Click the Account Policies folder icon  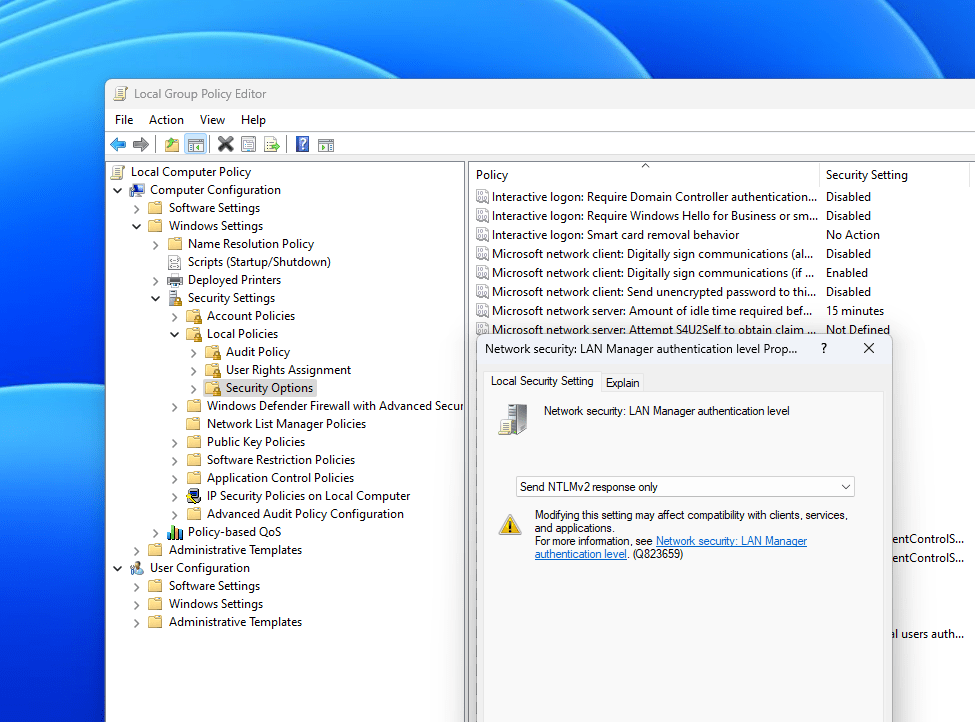(194, 316)
